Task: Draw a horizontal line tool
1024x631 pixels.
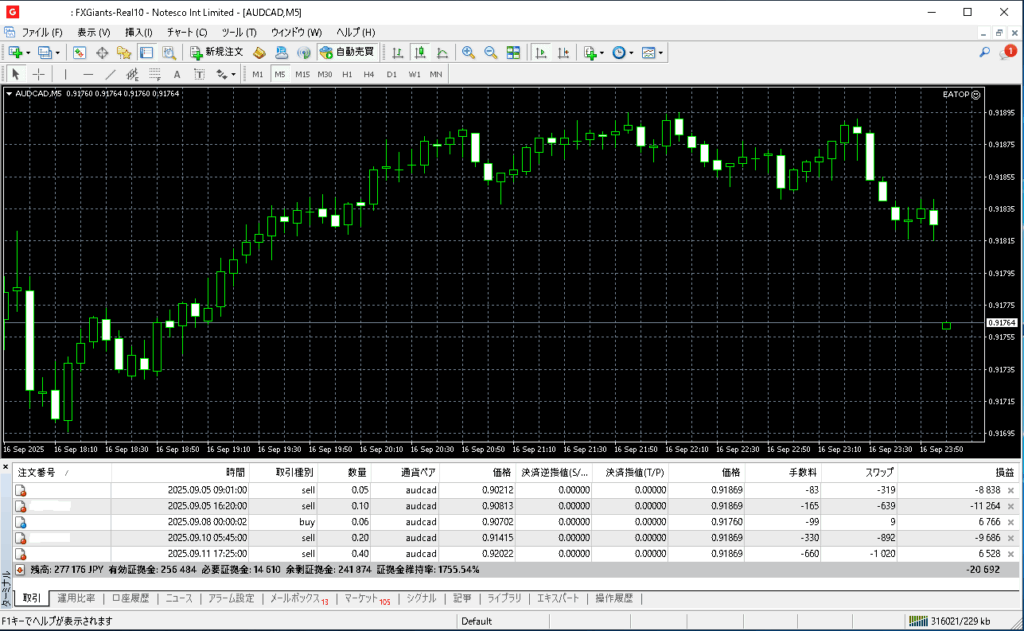Action: point(88,74)
